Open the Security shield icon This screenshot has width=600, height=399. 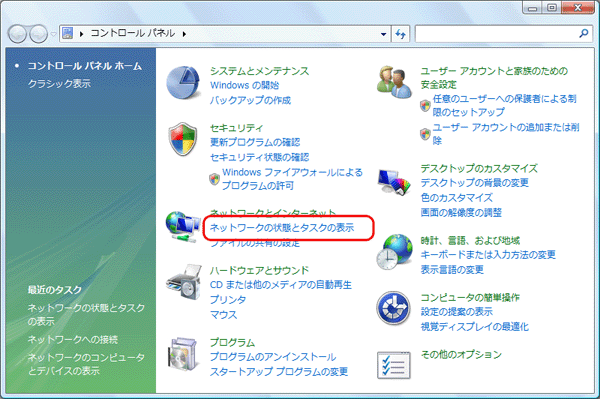(183, 139)
